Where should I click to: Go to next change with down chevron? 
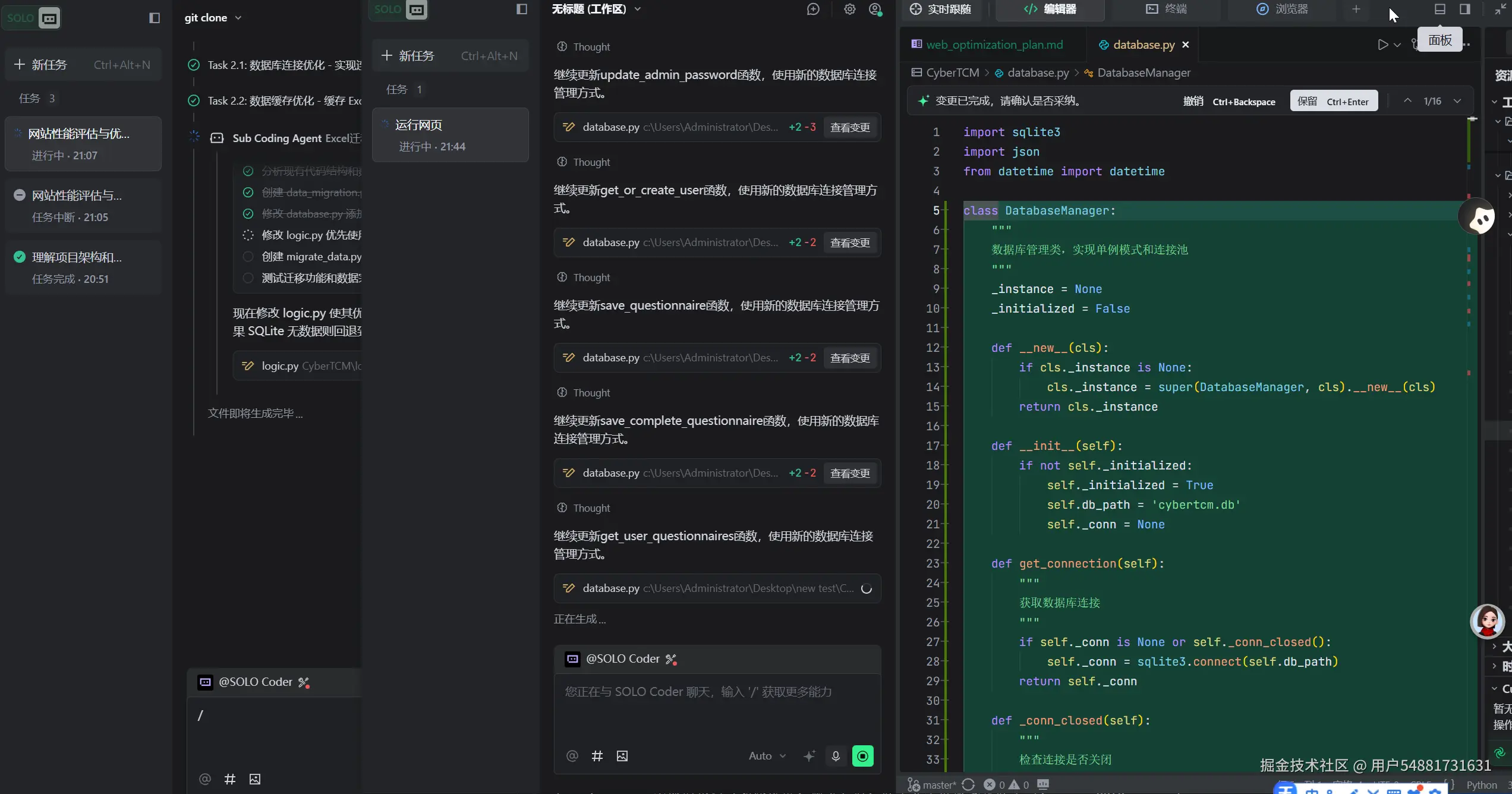point(1457,101)
